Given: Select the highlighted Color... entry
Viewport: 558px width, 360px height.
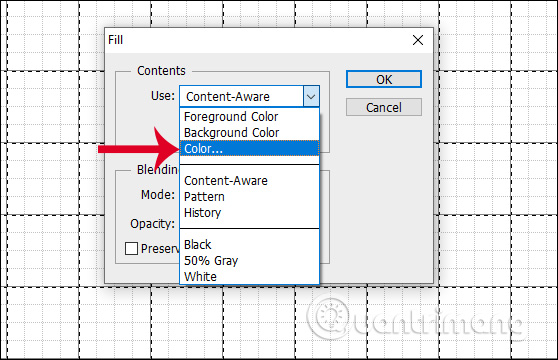Looking at the screenshot, I should tap(249, 148).
